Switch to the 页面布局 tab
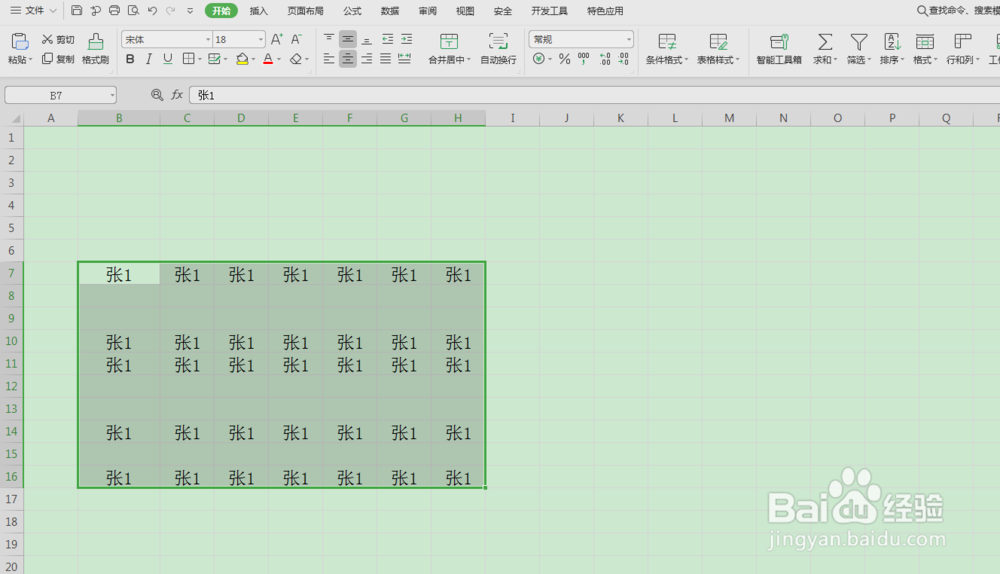The width and height of the screenshot is (1000, 574). click(305, 11)
